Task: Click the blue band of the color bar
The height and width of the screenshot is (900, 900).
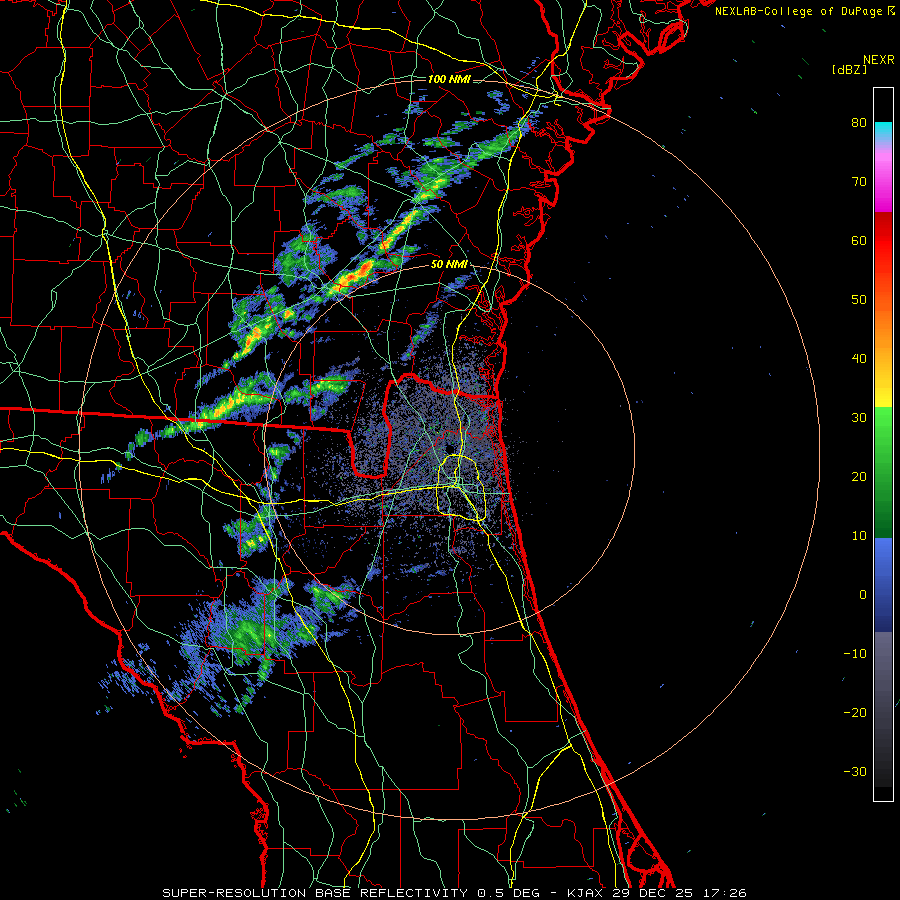Action: tap(883, 585)
